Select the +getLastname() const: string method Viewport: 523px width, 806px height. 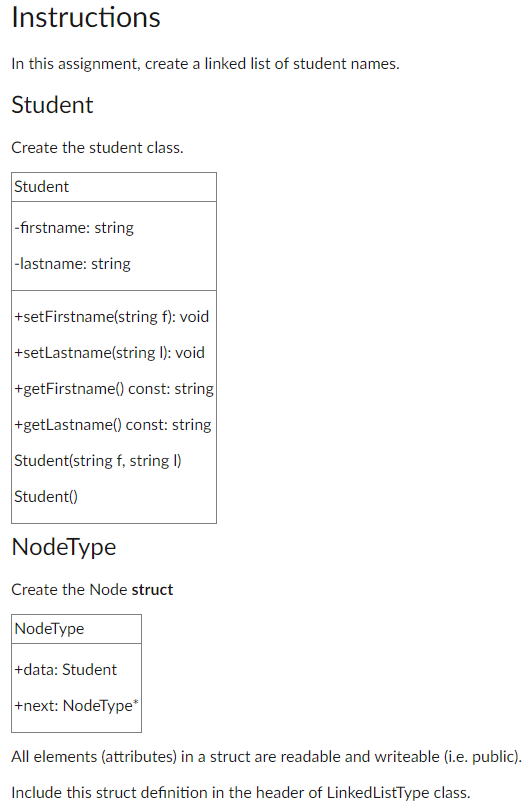(x=113, y=425)
